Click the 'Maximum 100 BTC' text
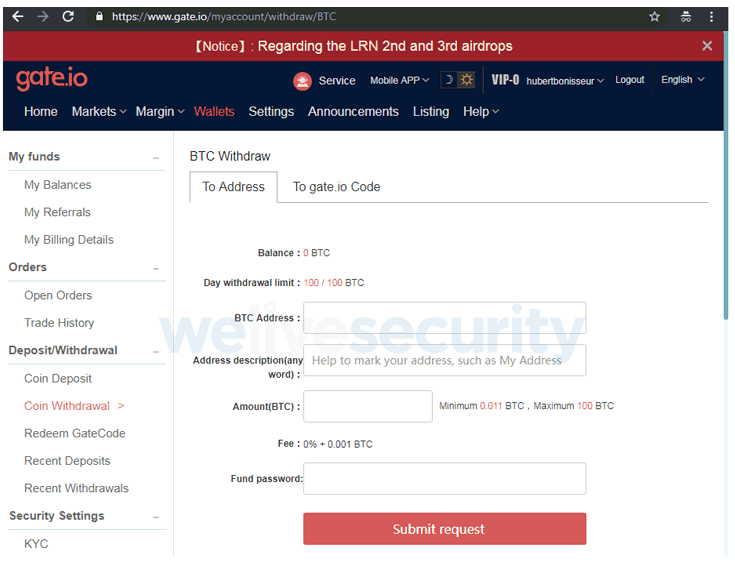 (x=573, y=406)
